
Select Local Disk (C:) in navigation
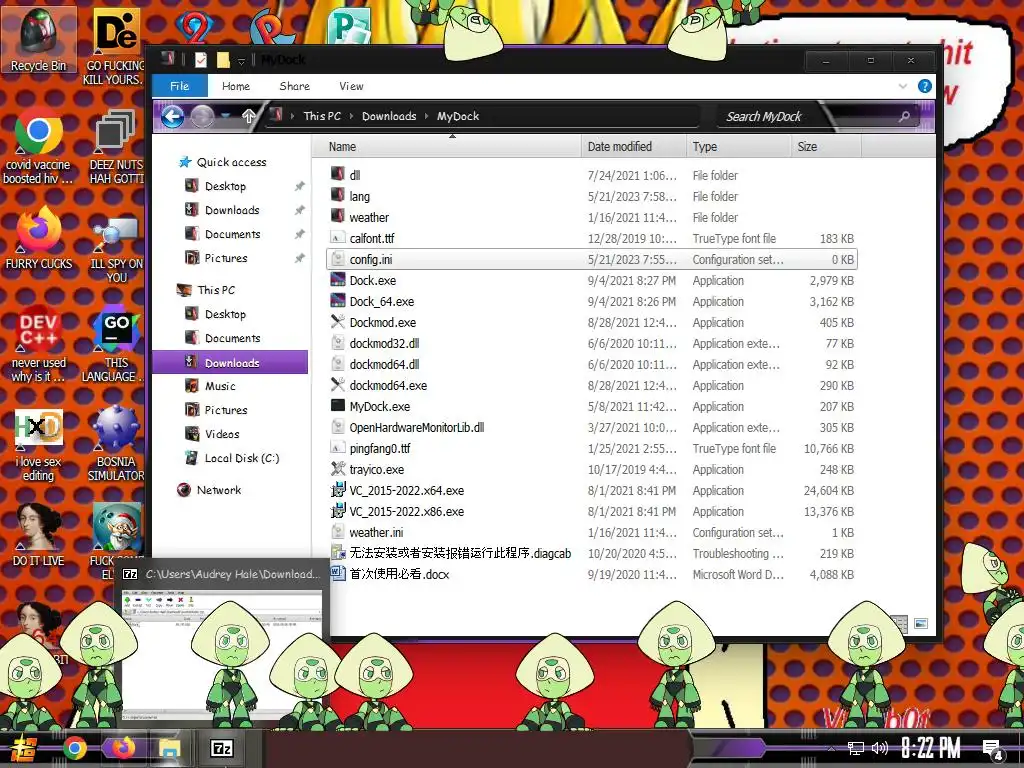(x=242, y=458)
